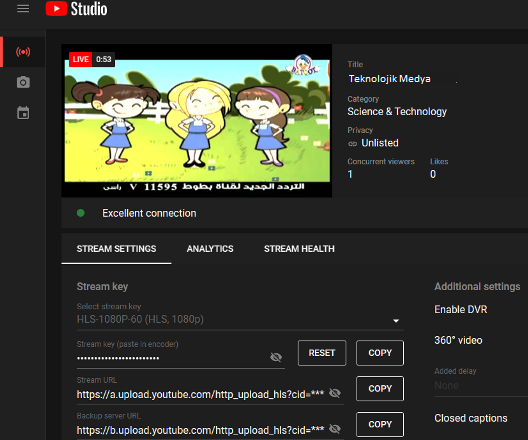Click the Enable DVR setting
This screenshot has width=528, height=440.
(x=461, y=309)
